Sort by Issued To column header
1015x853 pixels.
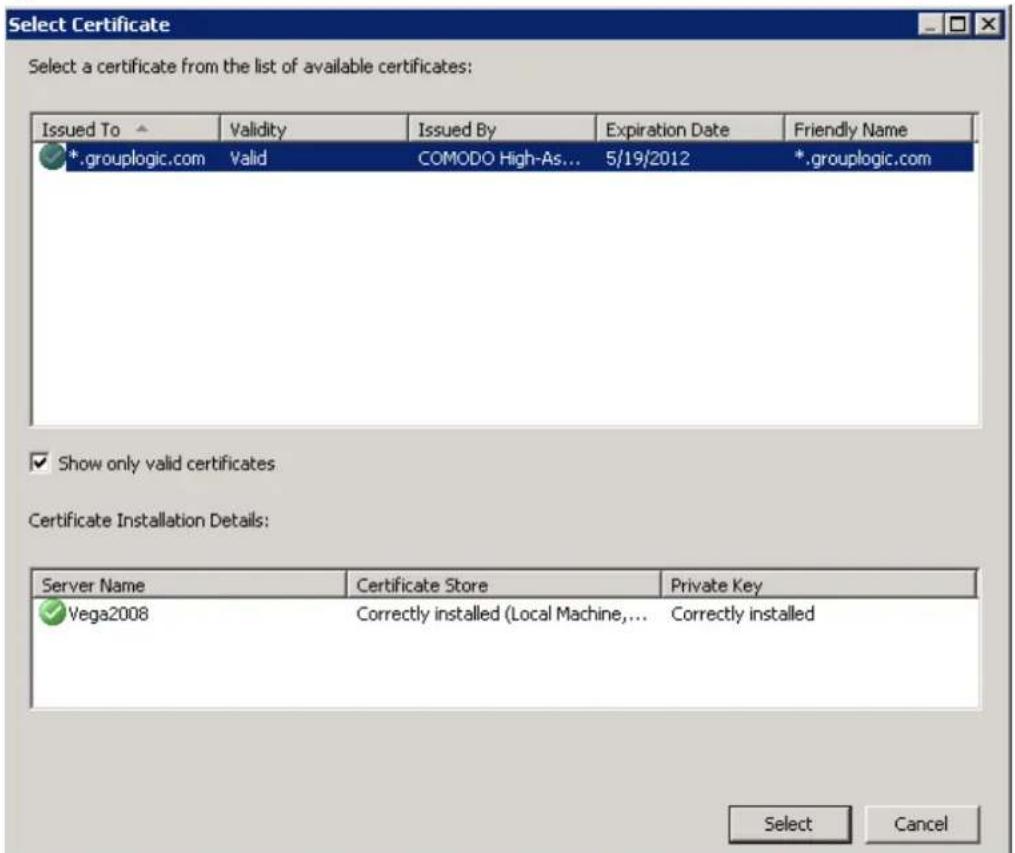tap(126, 129)
